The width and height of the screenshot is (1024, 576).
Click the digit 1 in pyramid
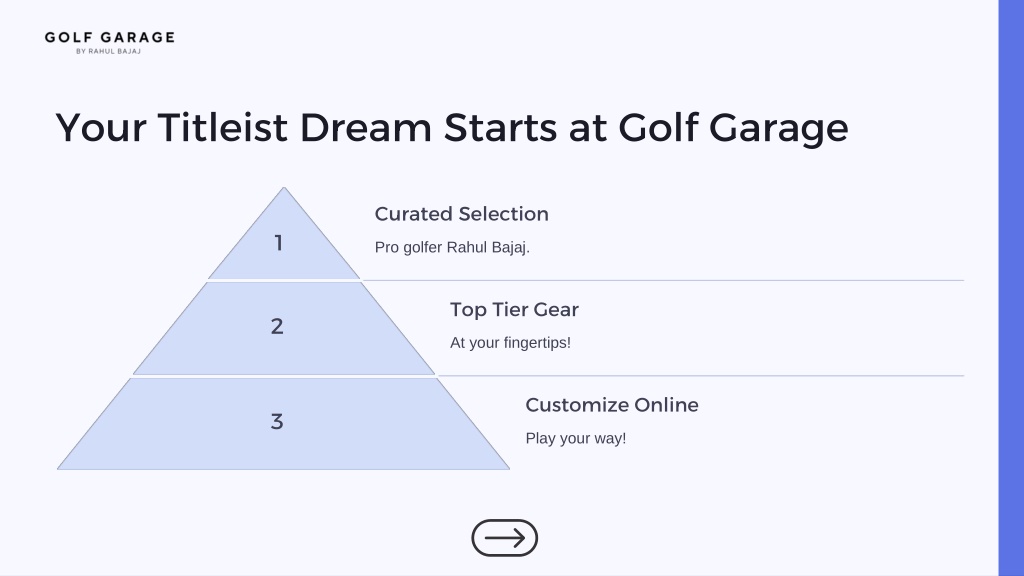[x=278, y=243]
